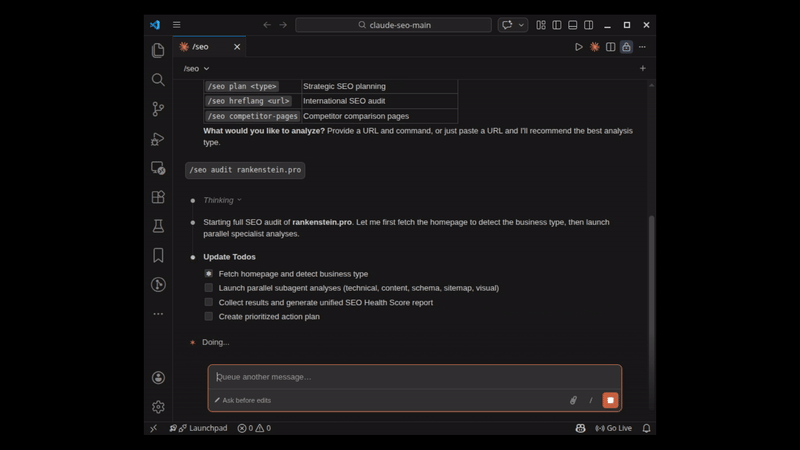Screen dimensions: 800x450
Task: Open the Bookmarks view
Action: (x=158, y=255)
